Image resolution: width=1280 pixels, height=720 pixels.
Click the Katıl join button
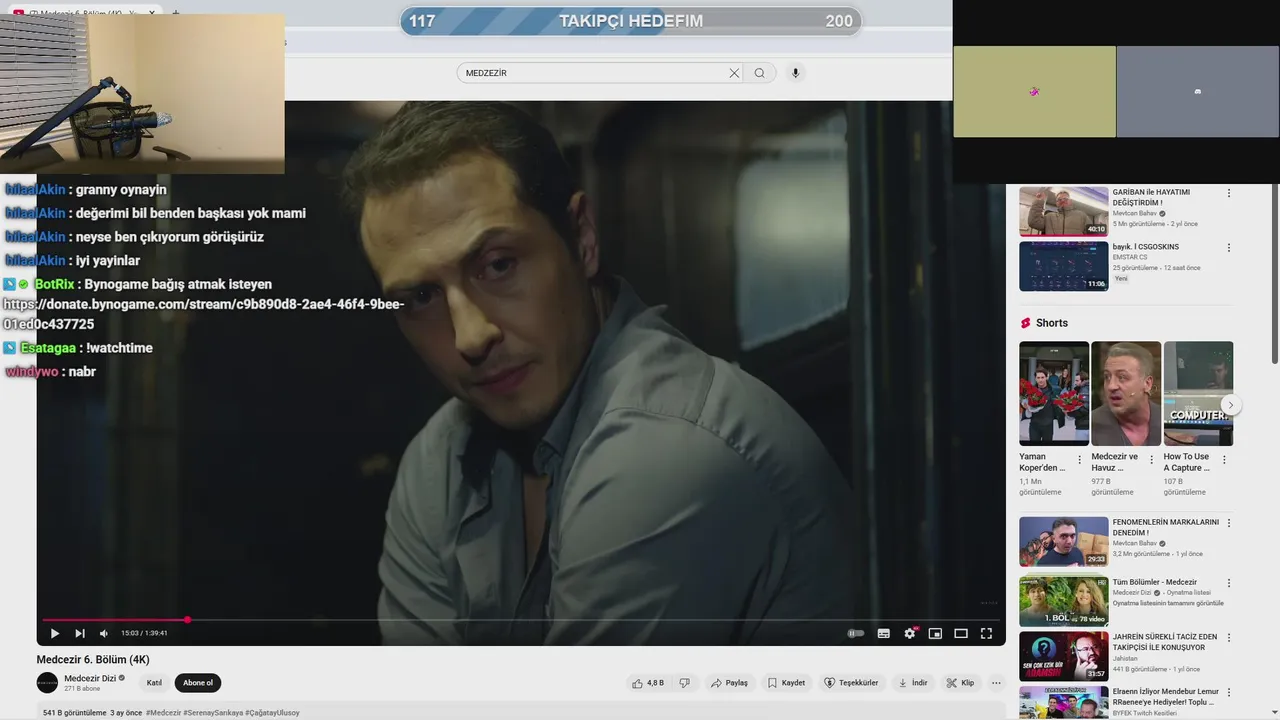(x=154, y=683)
